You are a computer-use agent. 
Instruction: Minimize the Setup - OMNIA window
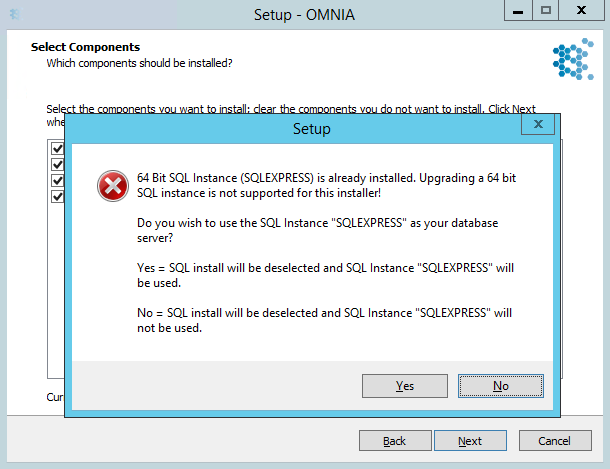517,10
